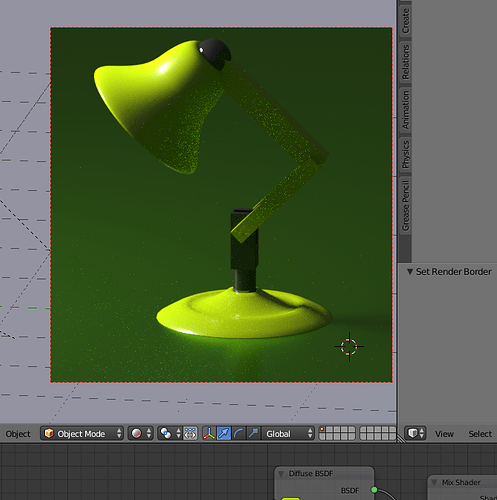Image resolution: width=497 pixels, height=500 pixels.
Task: Collapse the Set Render Border panel
Action: 410,272
